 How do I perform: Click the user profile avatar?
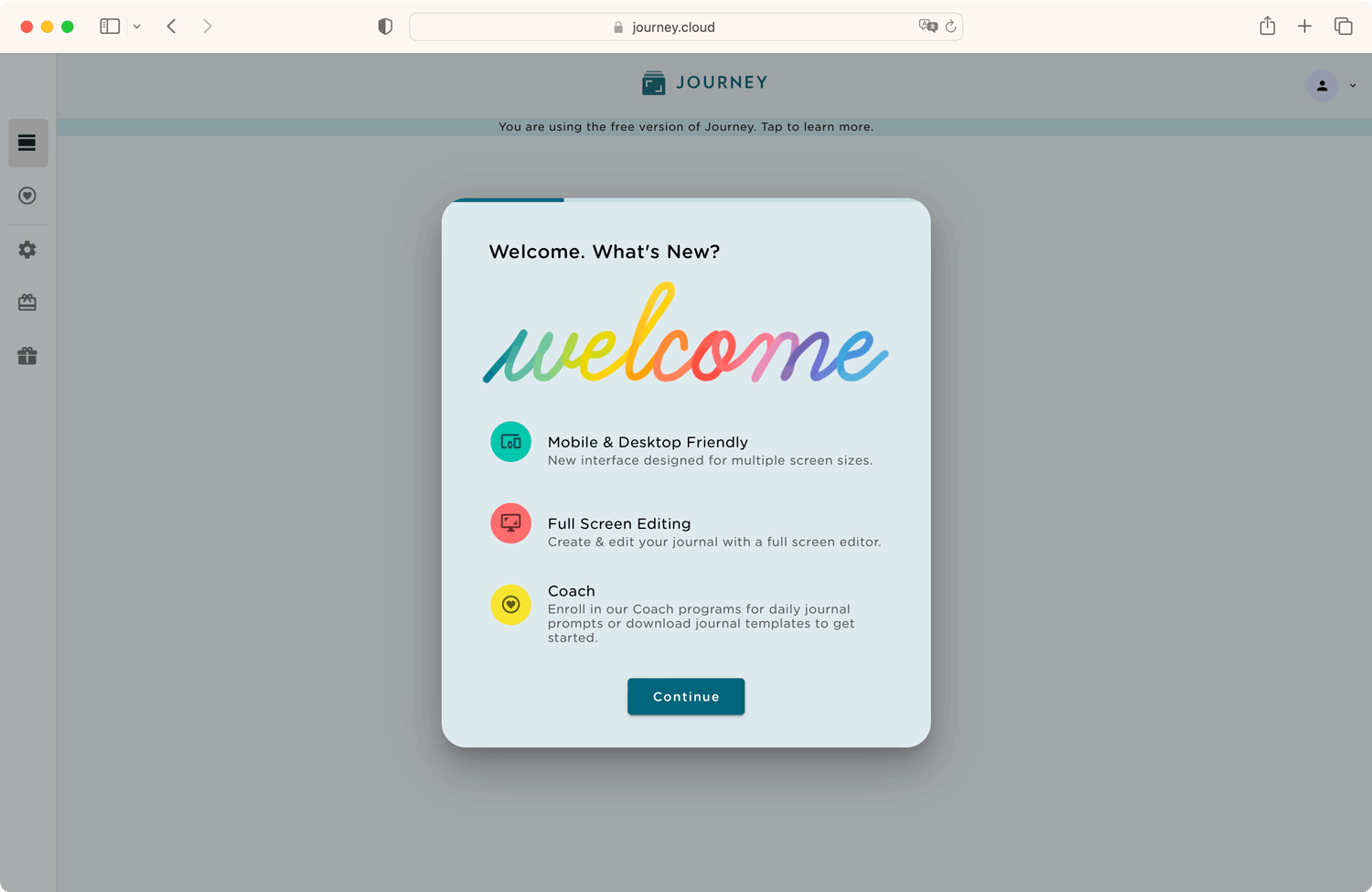1322,86
